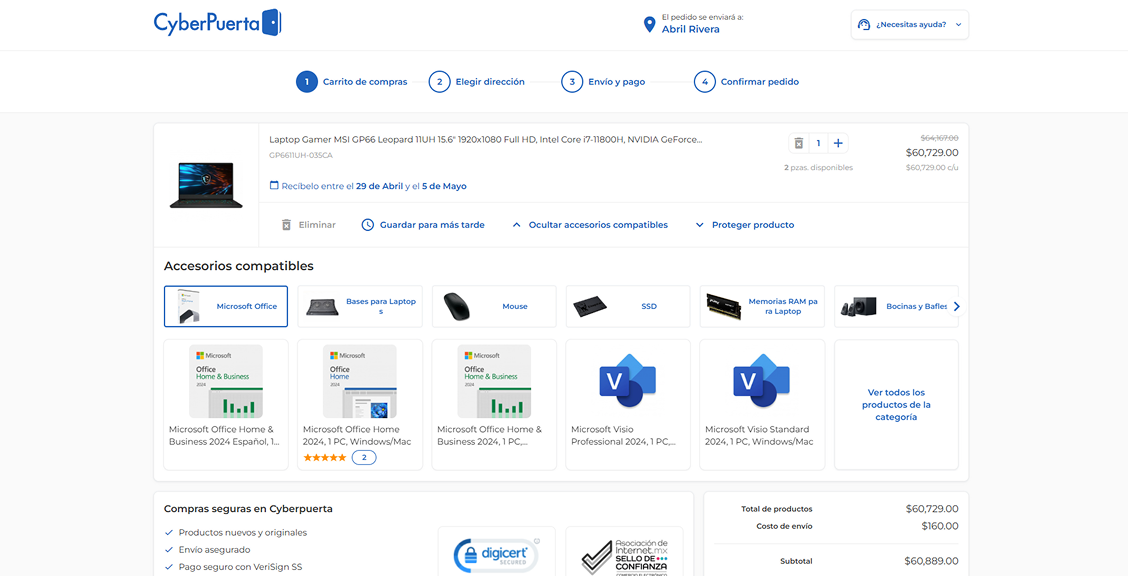
Task: Click the blue location pin icon
Action: tap(651, 24)
